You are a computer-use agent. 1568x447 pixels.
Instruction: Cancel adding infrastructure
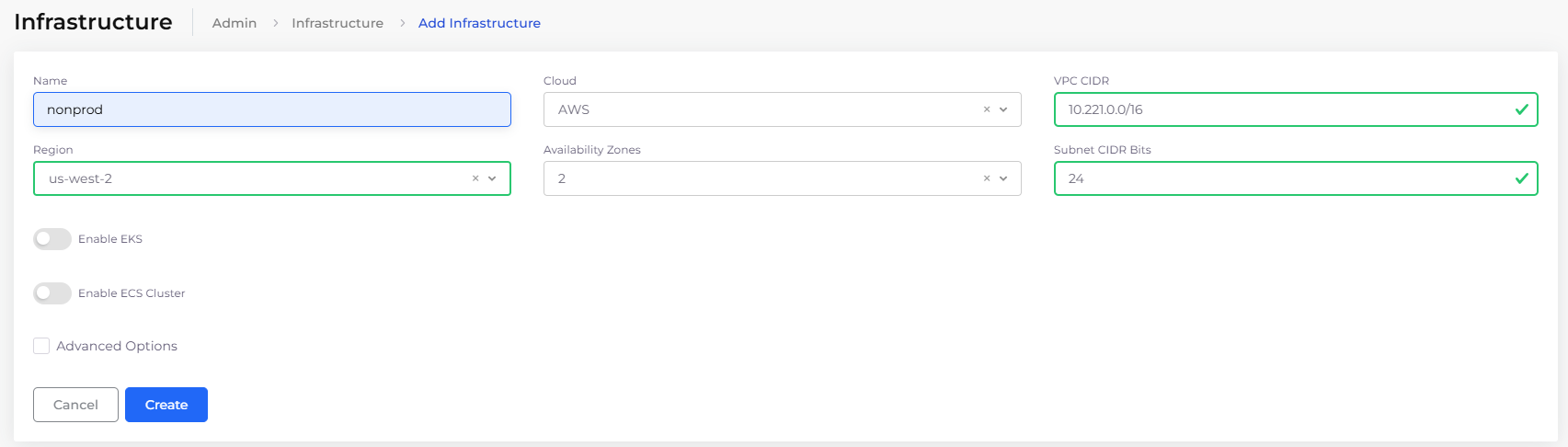coord(75,405)
